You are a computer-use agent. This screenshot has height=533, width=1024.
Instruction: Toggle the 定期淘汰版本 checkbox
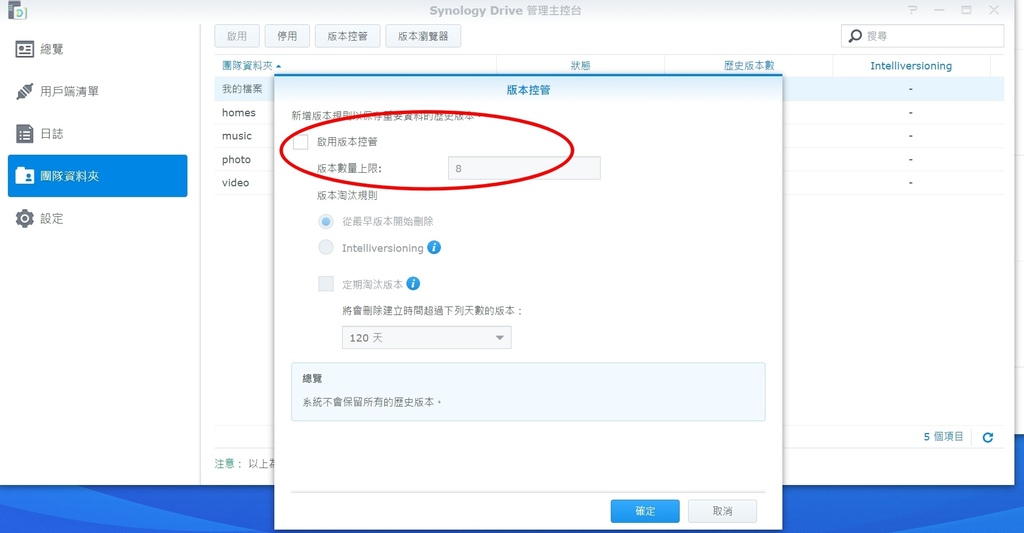(x=326, y=283)
